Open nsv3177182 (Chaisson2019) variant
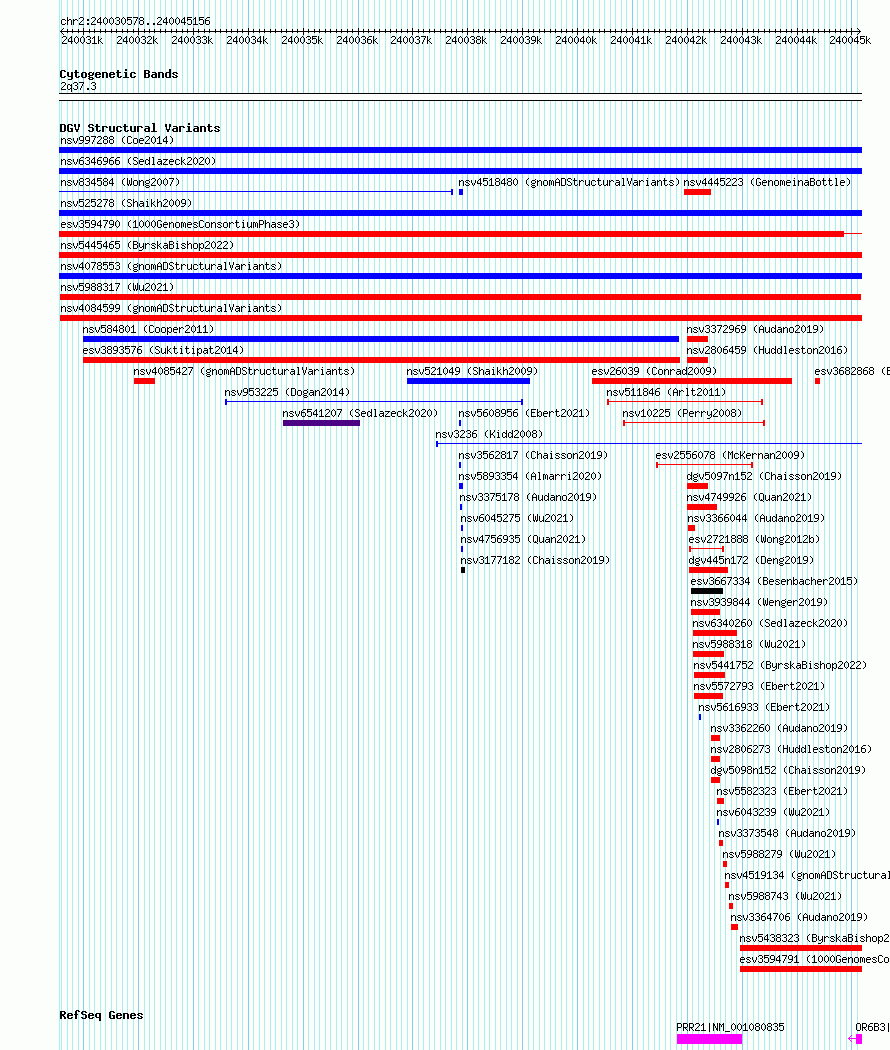 pos(534,560)
